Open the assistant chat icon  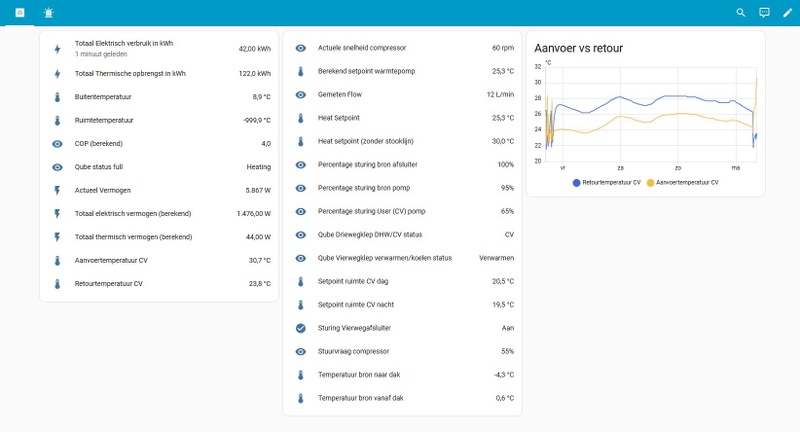click(764, 12)
